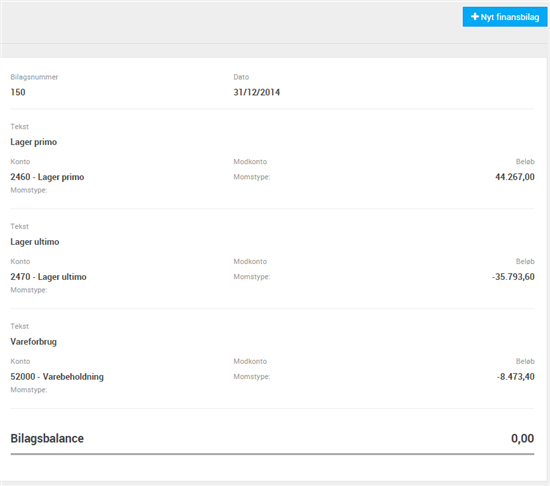Click the Lager ultimo text heading

pos(35,242)
